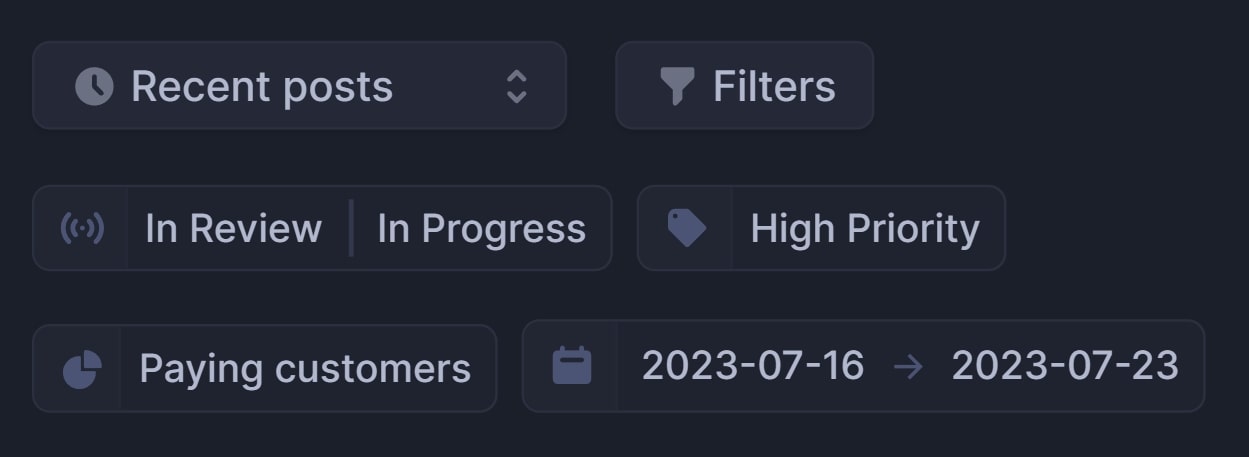The width and height of the screenshot is (1249, 457).
Task: Click the broadcast status icon
Action: click(81, 228)
